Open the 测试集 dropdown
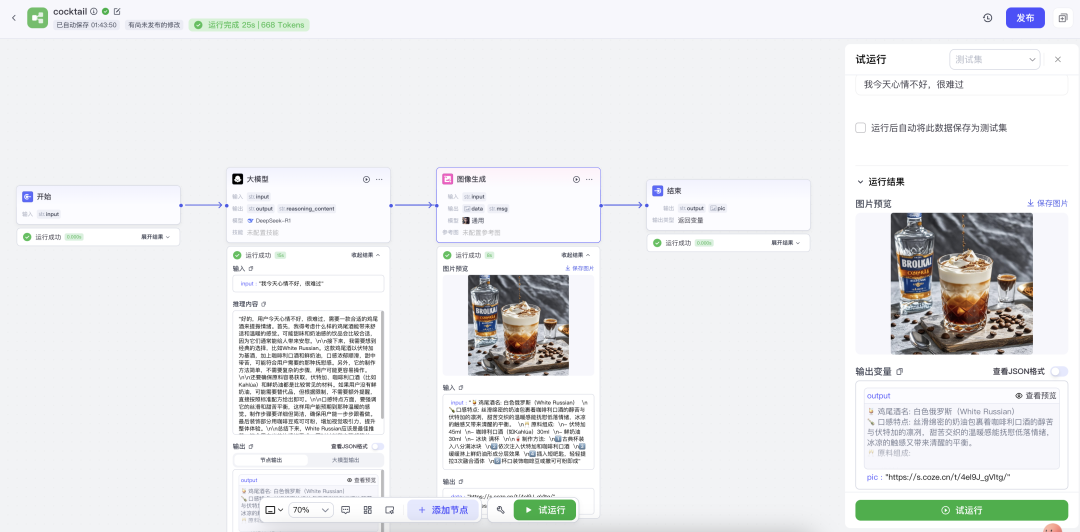The image size is (1080, 532). point(993,59)
